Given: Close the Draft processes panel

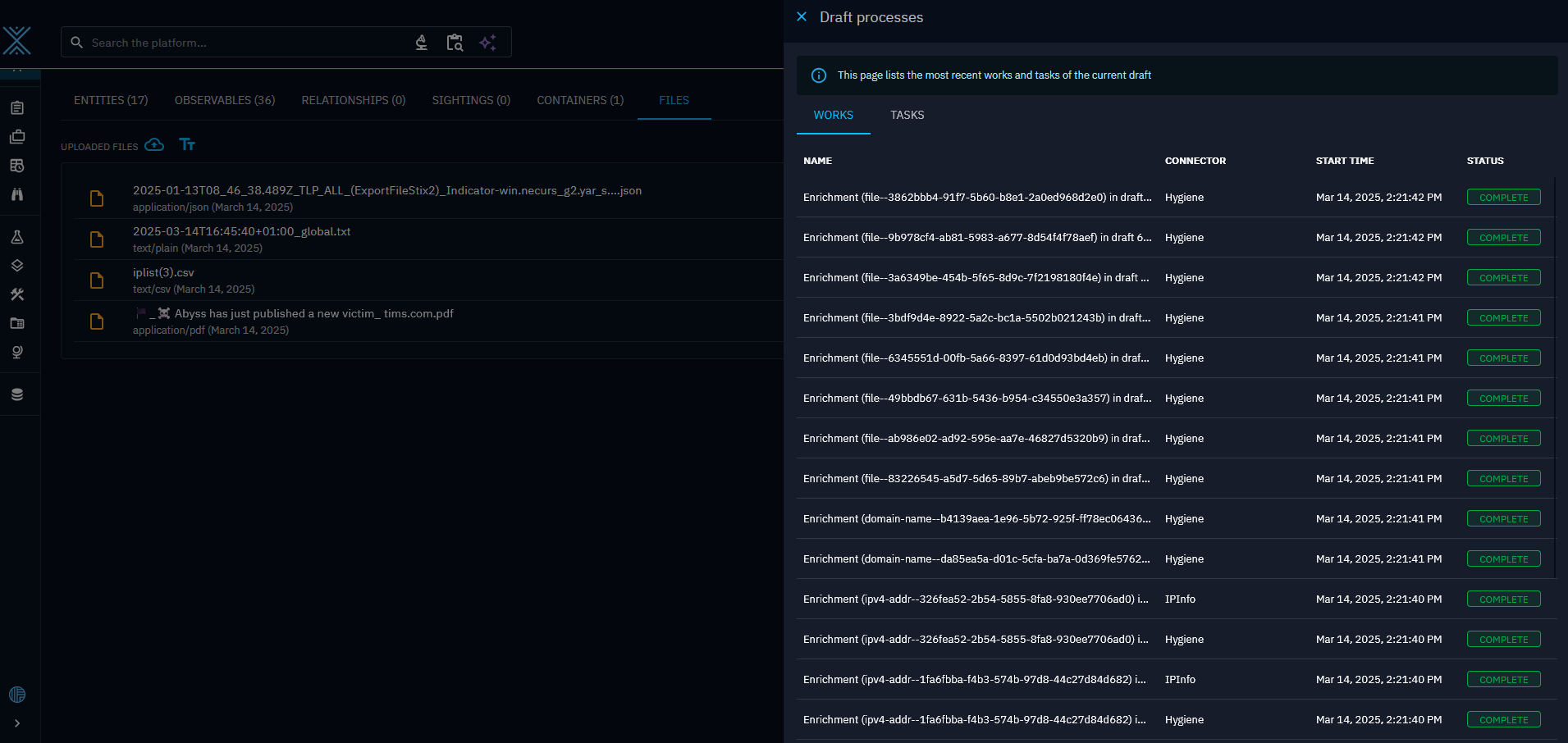Looking at the screenshot, I should coord(802,17).
